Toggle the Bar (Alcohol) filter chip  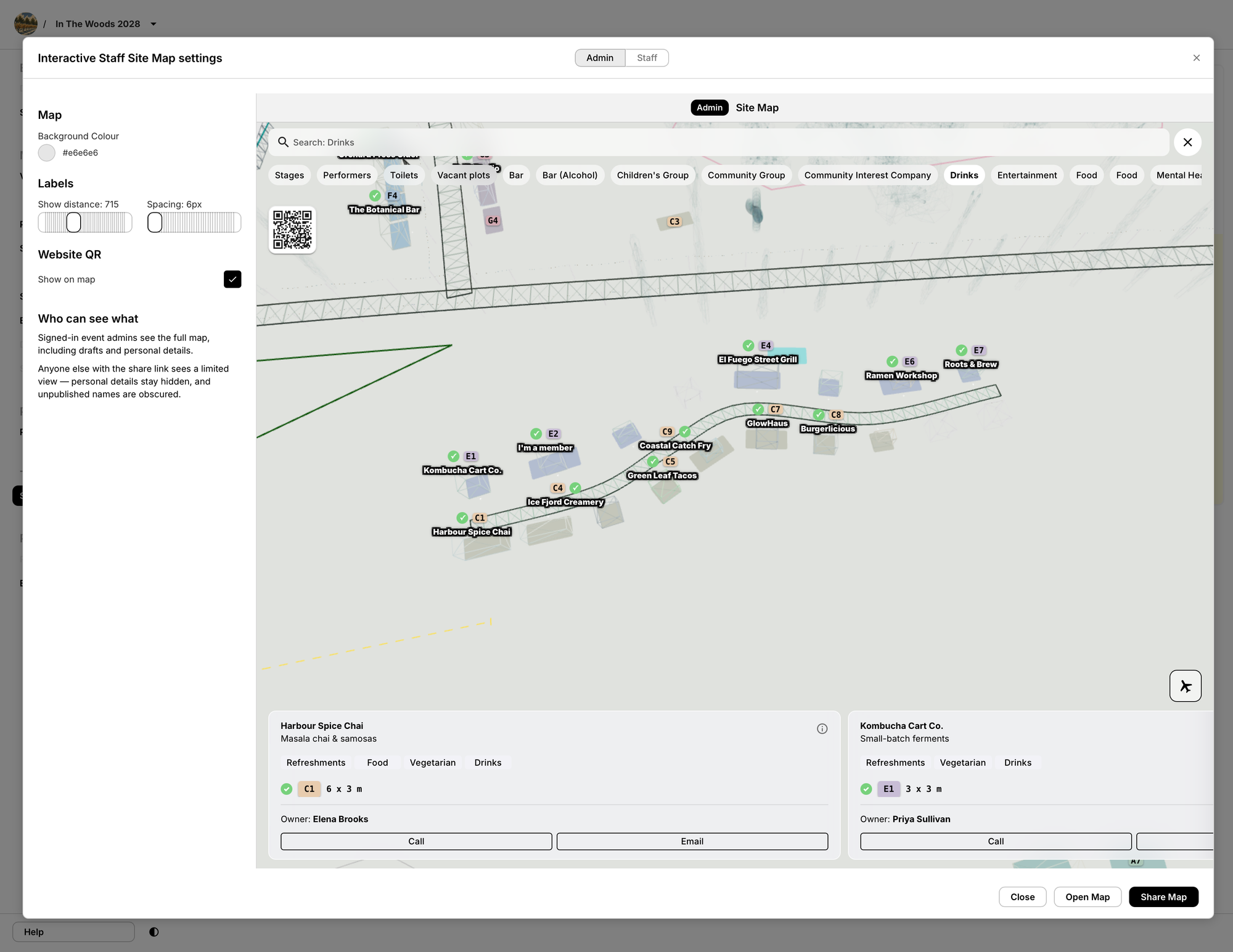pos(570,175)
